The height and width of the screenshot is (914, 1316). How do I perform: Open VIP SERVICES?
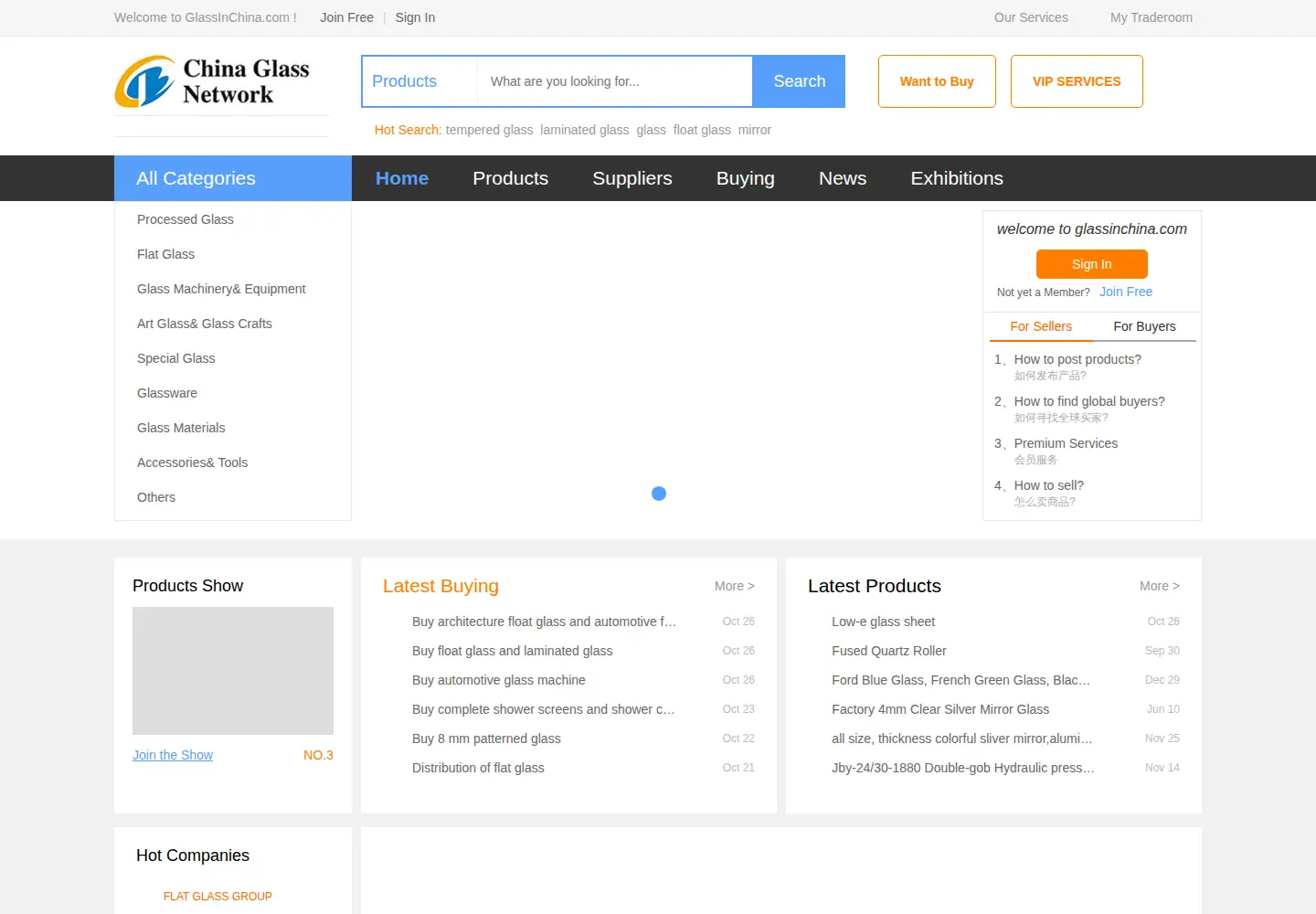[1077, 81]
